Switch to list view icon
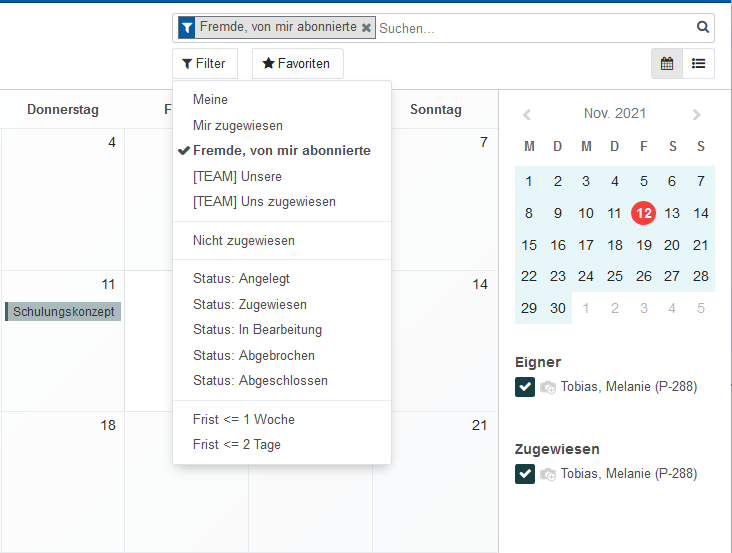732x553 pixels. pos(698,63)
